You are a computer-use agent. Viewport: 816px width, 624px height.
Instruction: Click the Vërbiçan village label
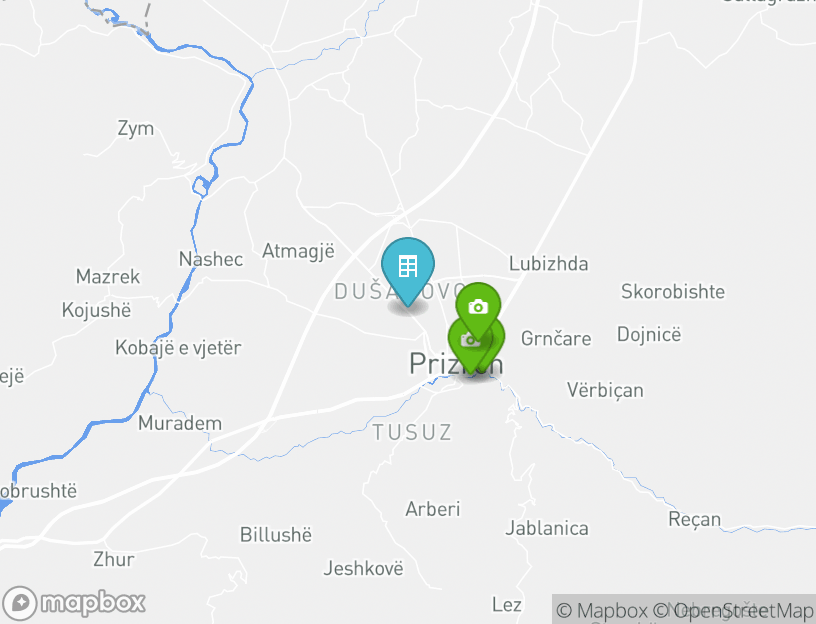[605, 390]
